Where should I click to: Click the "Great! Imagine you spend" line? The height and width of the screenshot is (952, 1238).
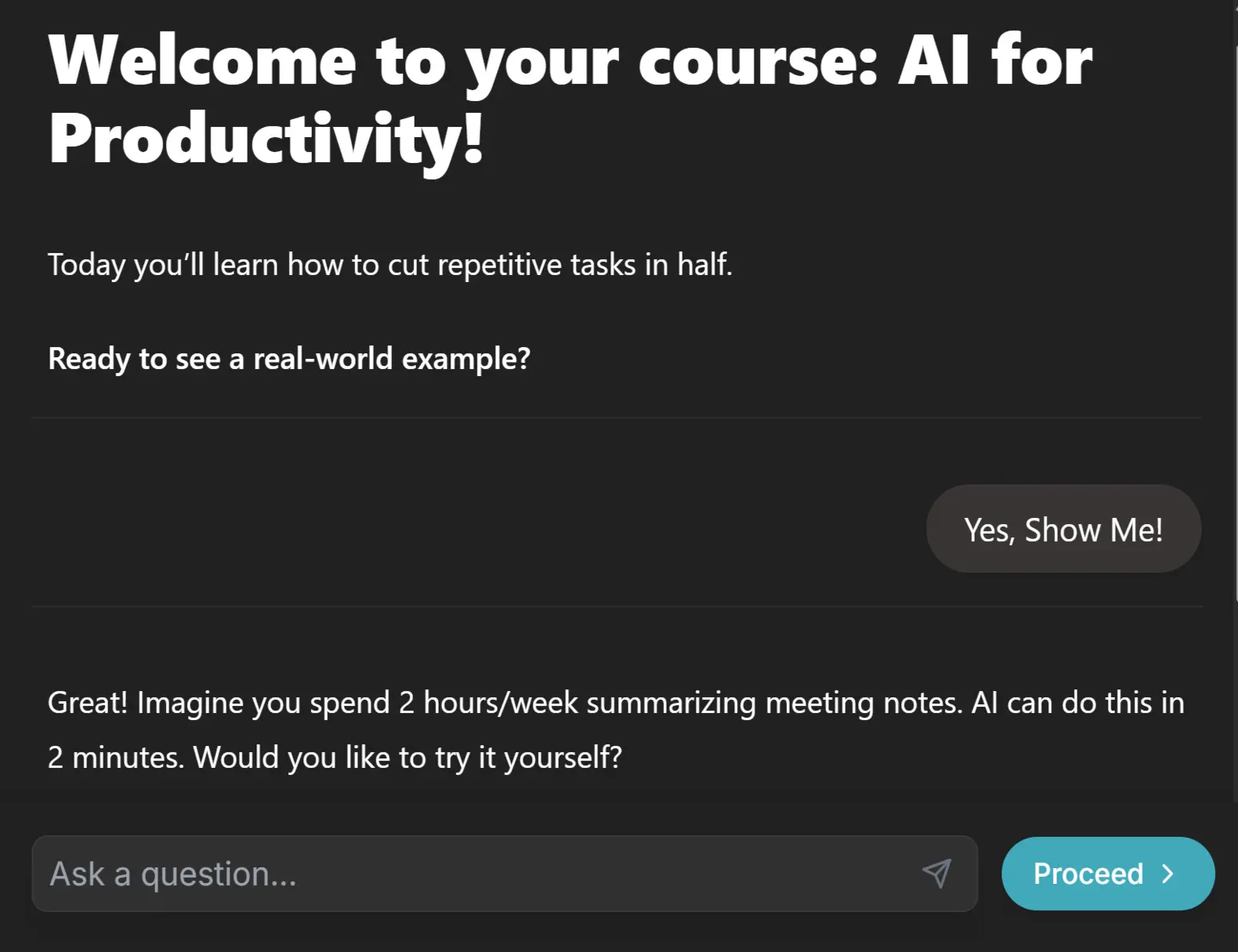click(x=219, y=703)
